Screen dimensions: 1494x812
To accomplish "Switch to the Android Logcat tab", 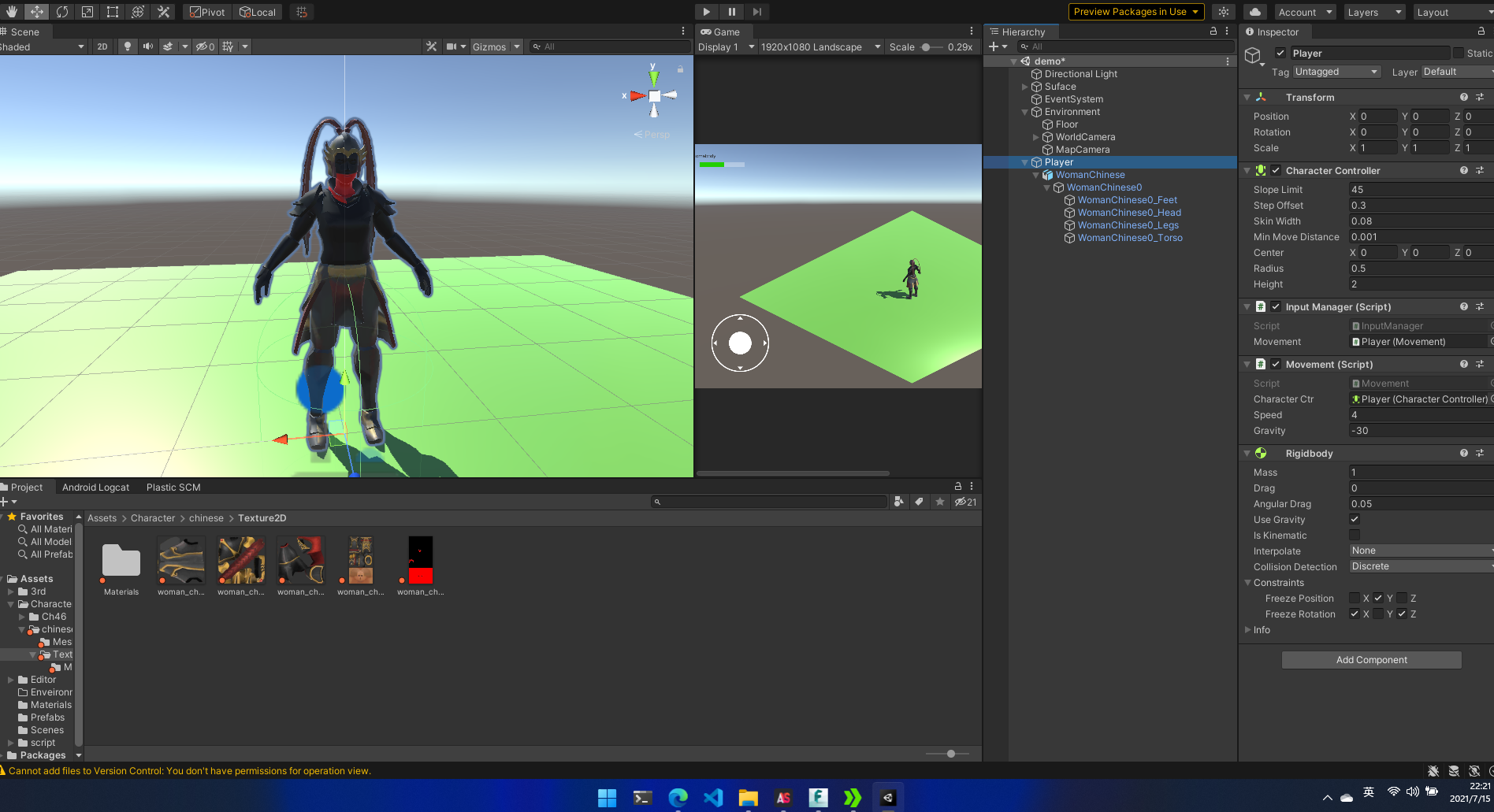I will tap(95, 487).
